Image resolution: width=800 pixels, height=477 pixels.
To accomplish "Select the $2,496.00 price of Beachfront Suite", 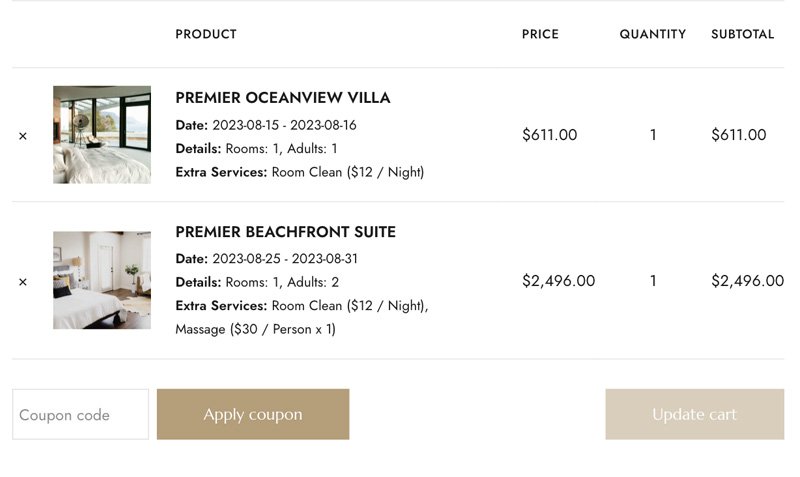I will point(558,281).
